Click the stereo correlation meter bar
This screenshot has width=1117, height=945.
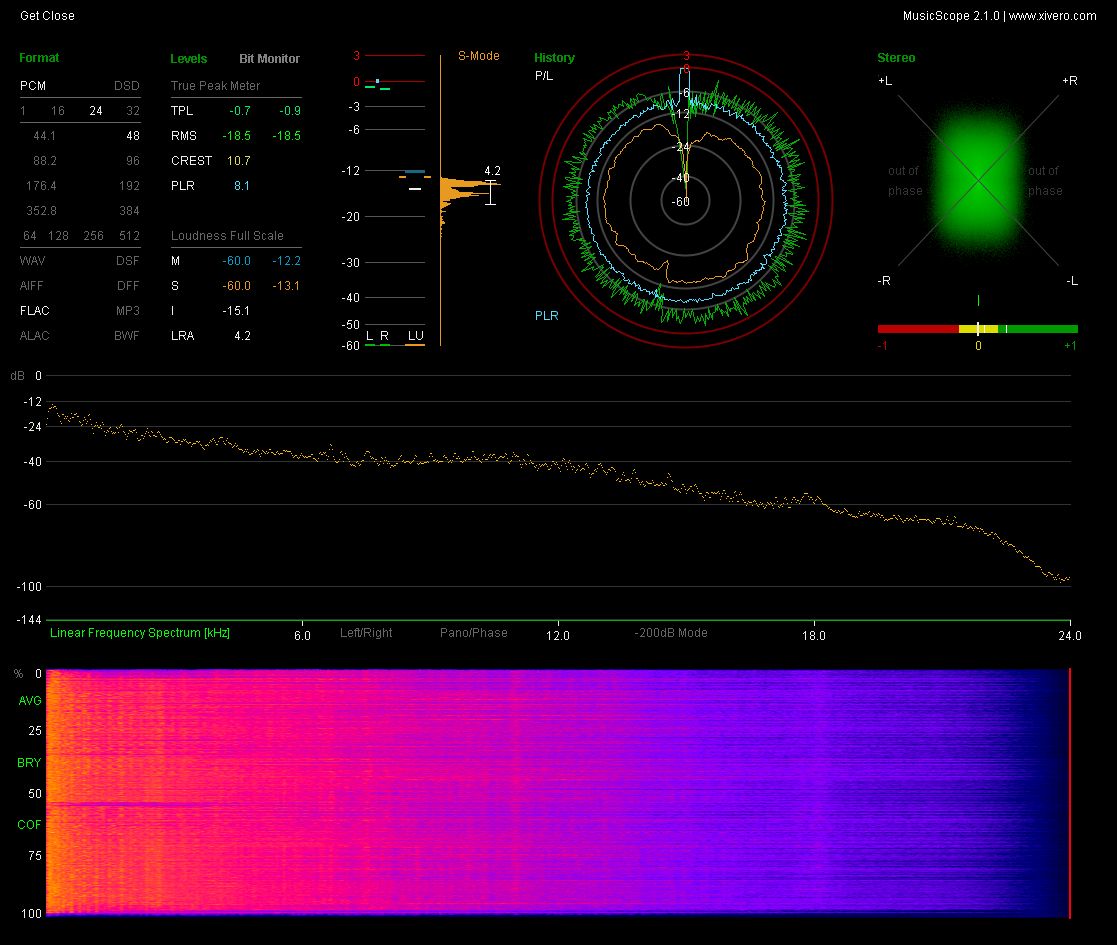click(977, 329)
